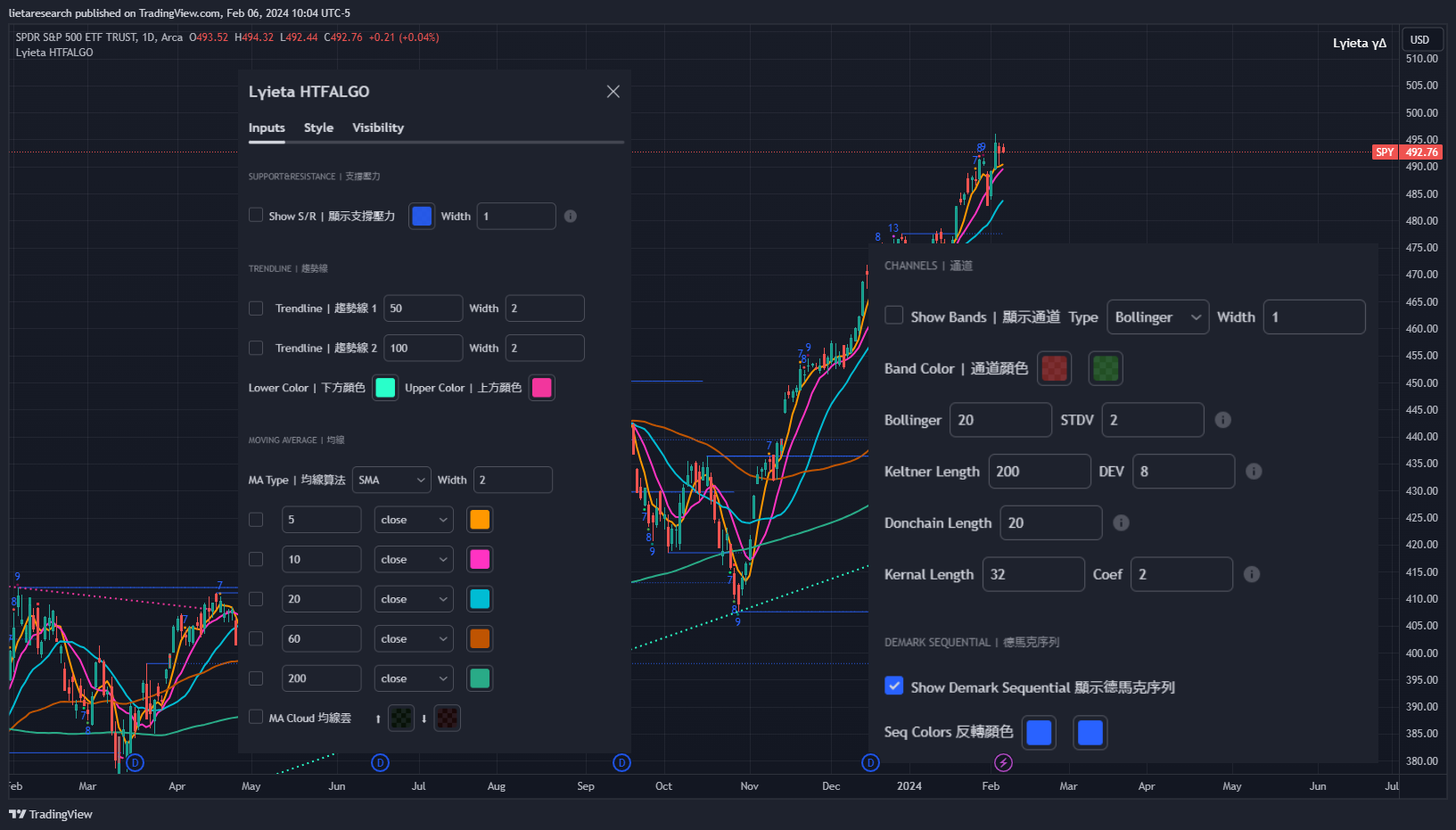Screen dimensions: 1456x830
Task: Click the MA Type Width input field
Action: (513, 480)
